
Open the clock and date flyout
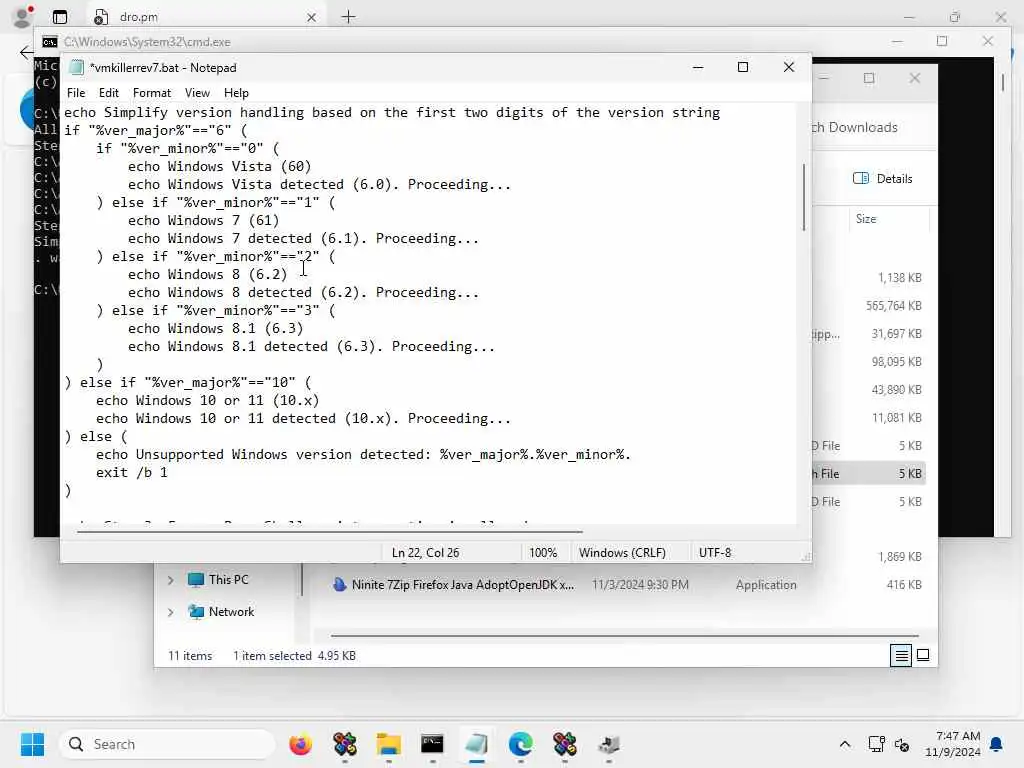pyautogui.click(x=953, y=744)
